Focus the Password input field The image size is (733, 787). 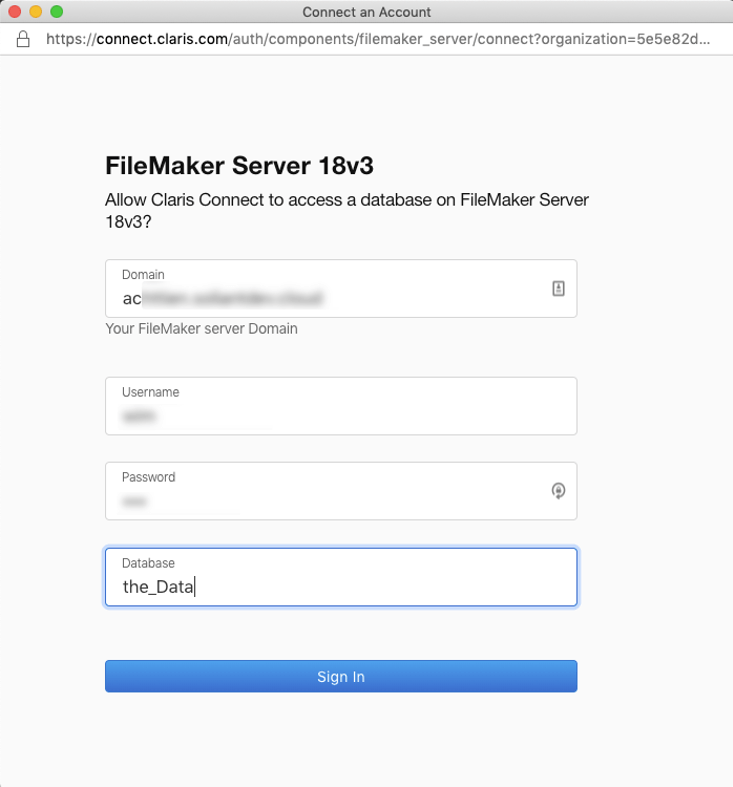341,491
